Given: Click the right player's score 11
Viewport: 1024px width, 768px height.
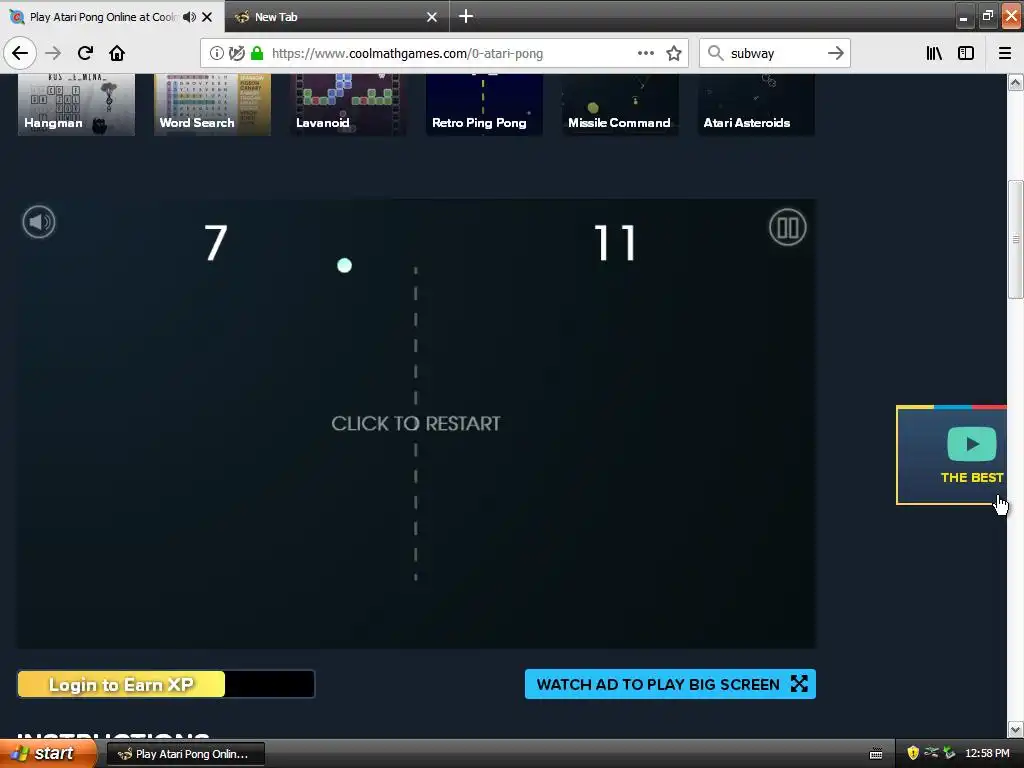Looking at the screenshot, I should click(615, 243).
